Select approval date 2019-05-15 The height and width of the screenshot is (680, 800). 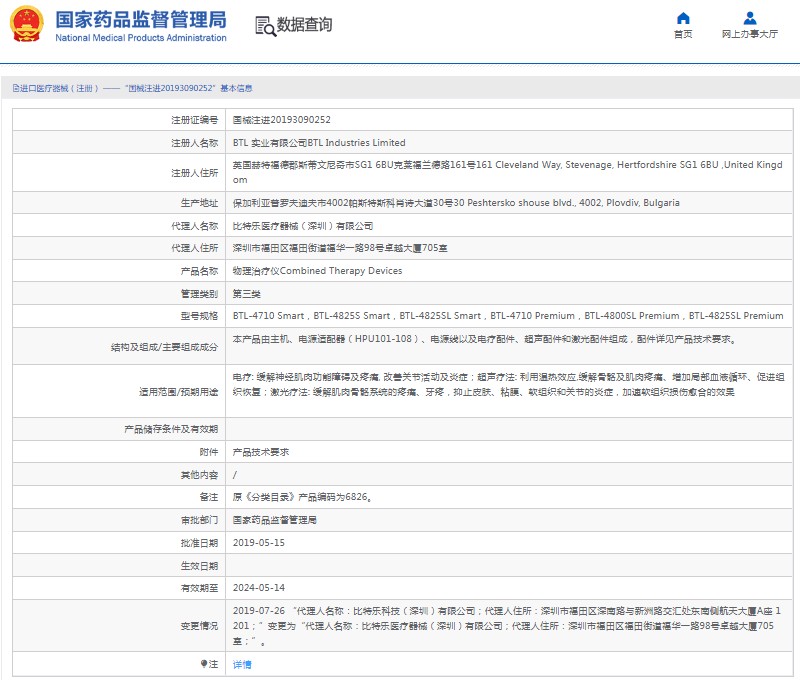(x=259, y=543)
